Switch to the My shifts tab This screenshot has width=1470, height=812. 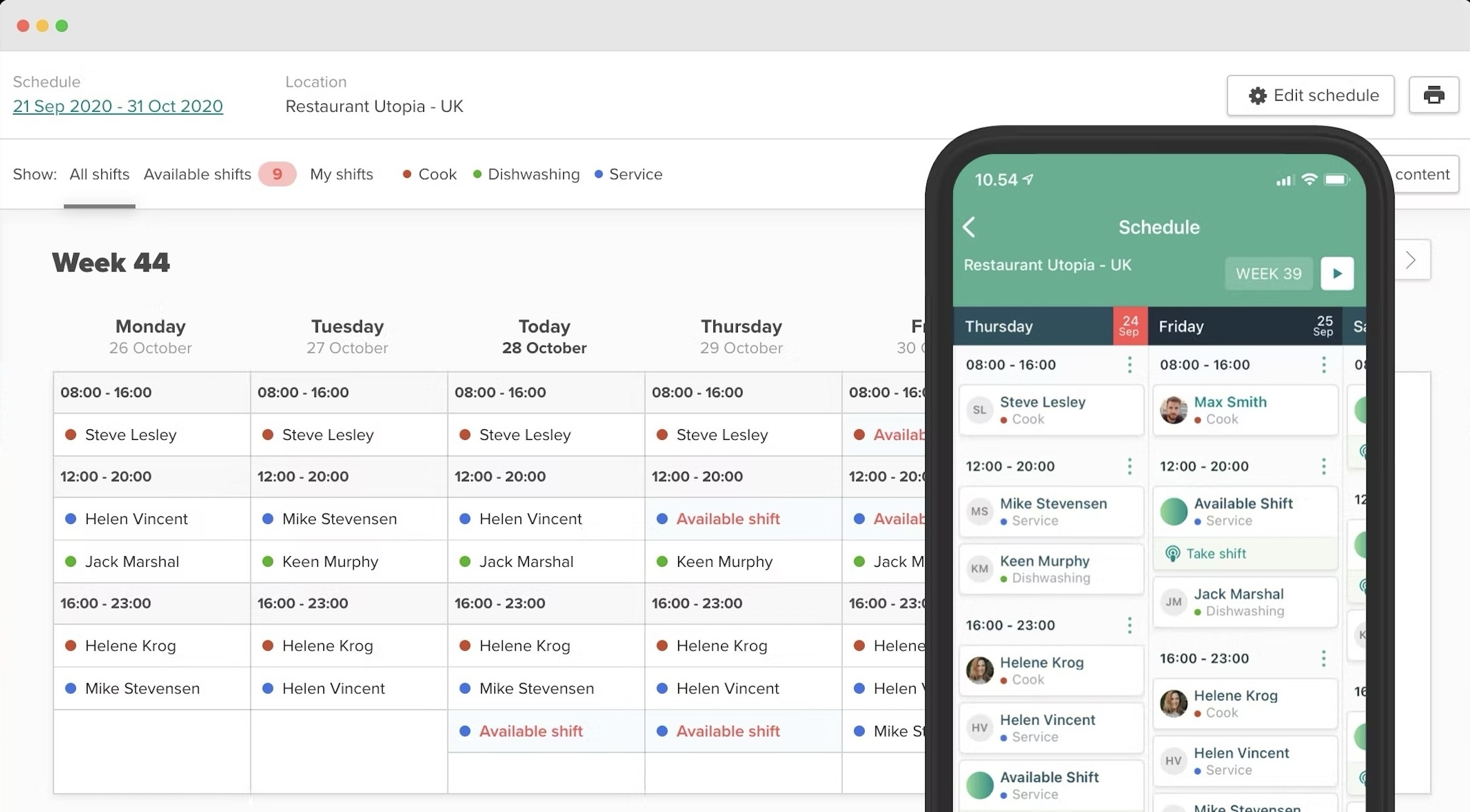point(341,174)
